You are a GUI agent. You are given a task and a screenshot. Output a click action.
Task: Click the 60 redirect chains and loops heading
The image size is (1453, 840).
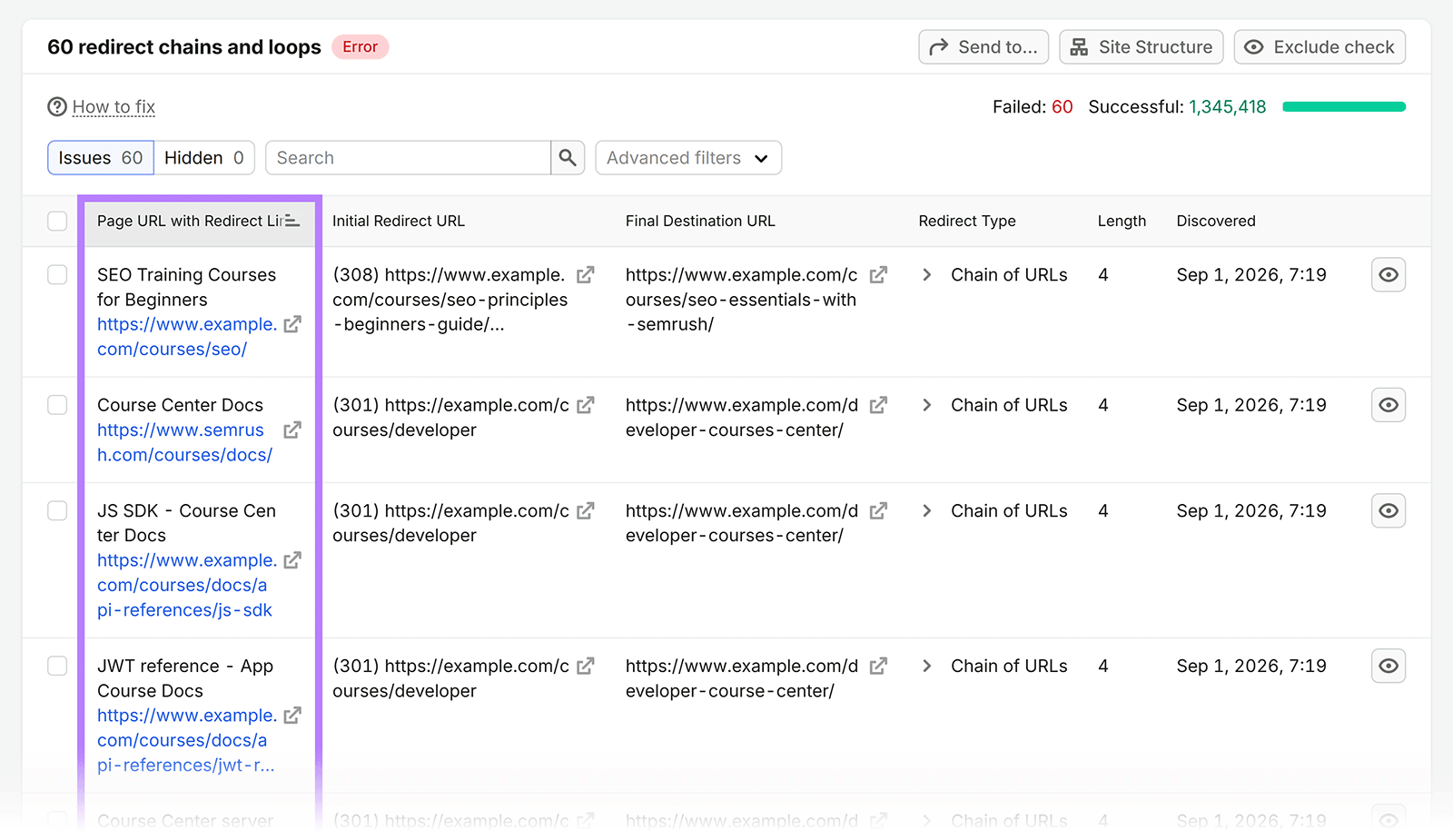[x=184, y=47]
